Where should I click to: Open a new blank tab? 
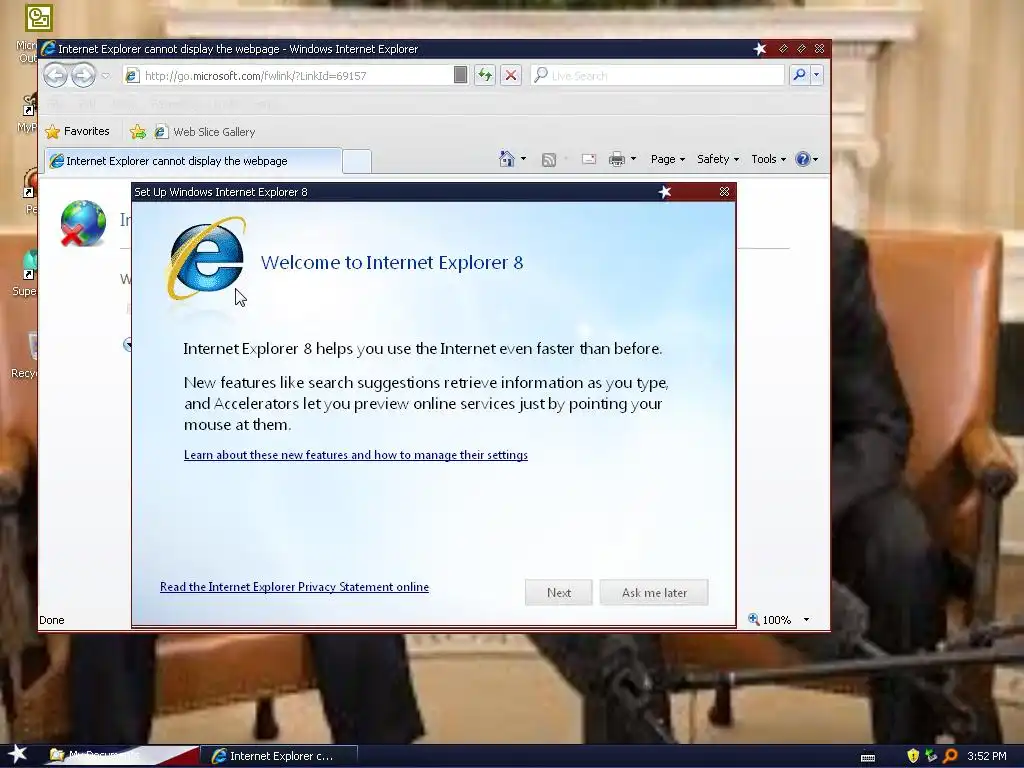(x=357, y=161)
